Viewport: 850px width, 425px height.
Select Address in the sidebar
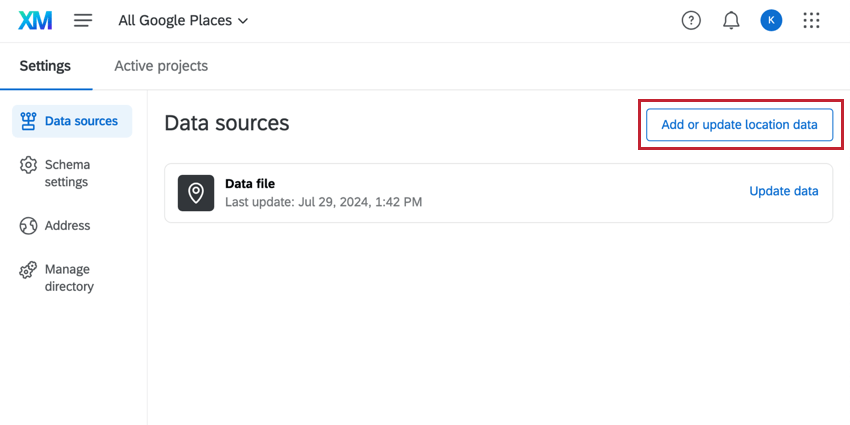[x=67, y=226]
